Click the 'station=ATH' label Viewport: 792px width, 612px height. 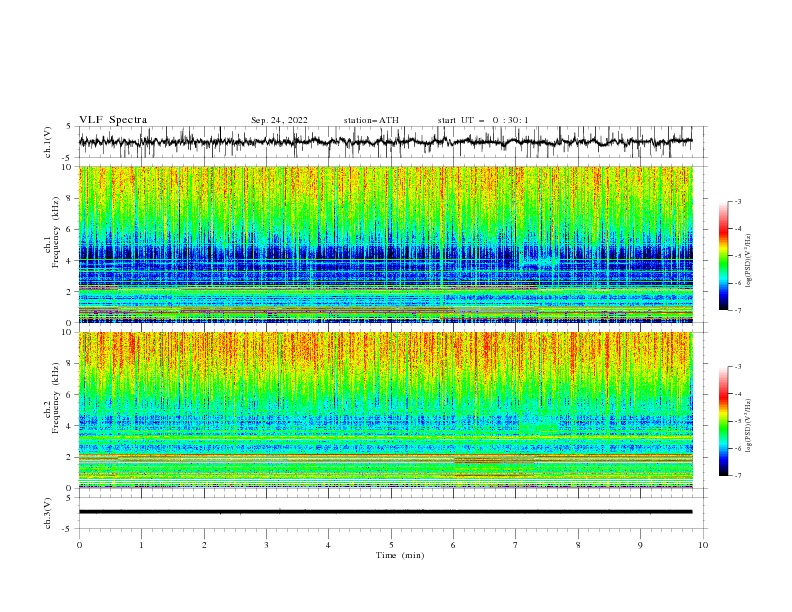click(x=371, y=120)
